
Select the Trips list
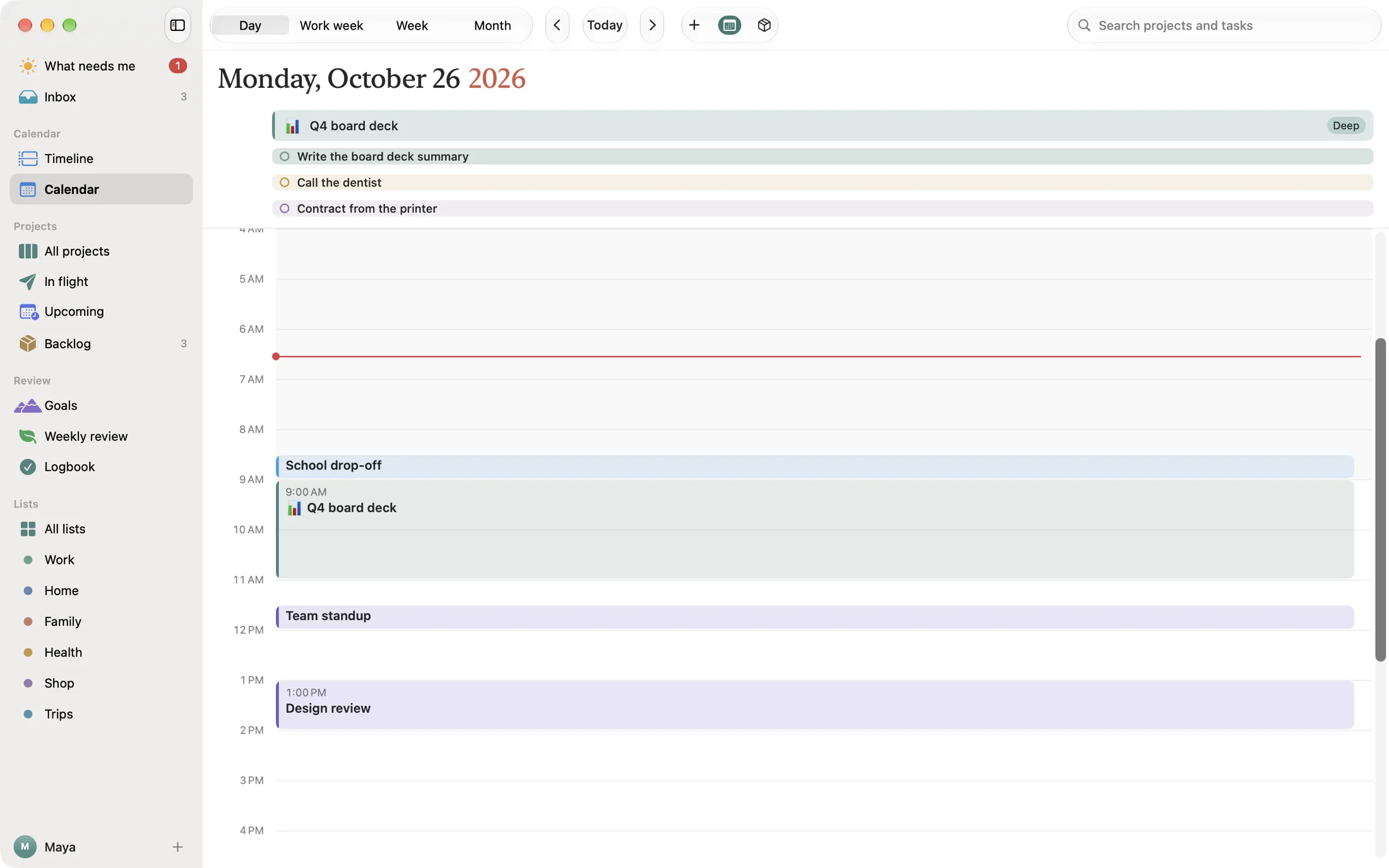(101, 714)
